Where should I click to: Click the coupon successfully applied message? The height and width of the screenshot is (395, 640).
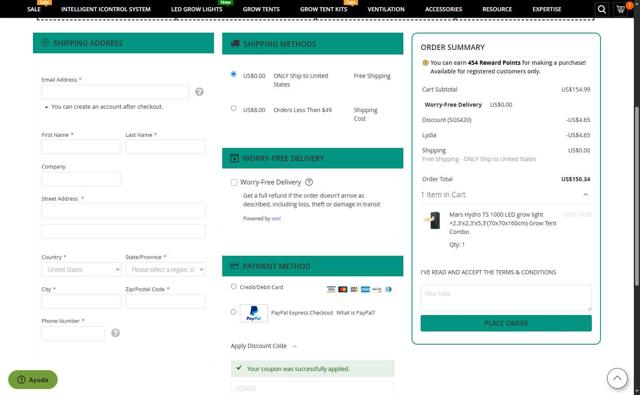313,368
